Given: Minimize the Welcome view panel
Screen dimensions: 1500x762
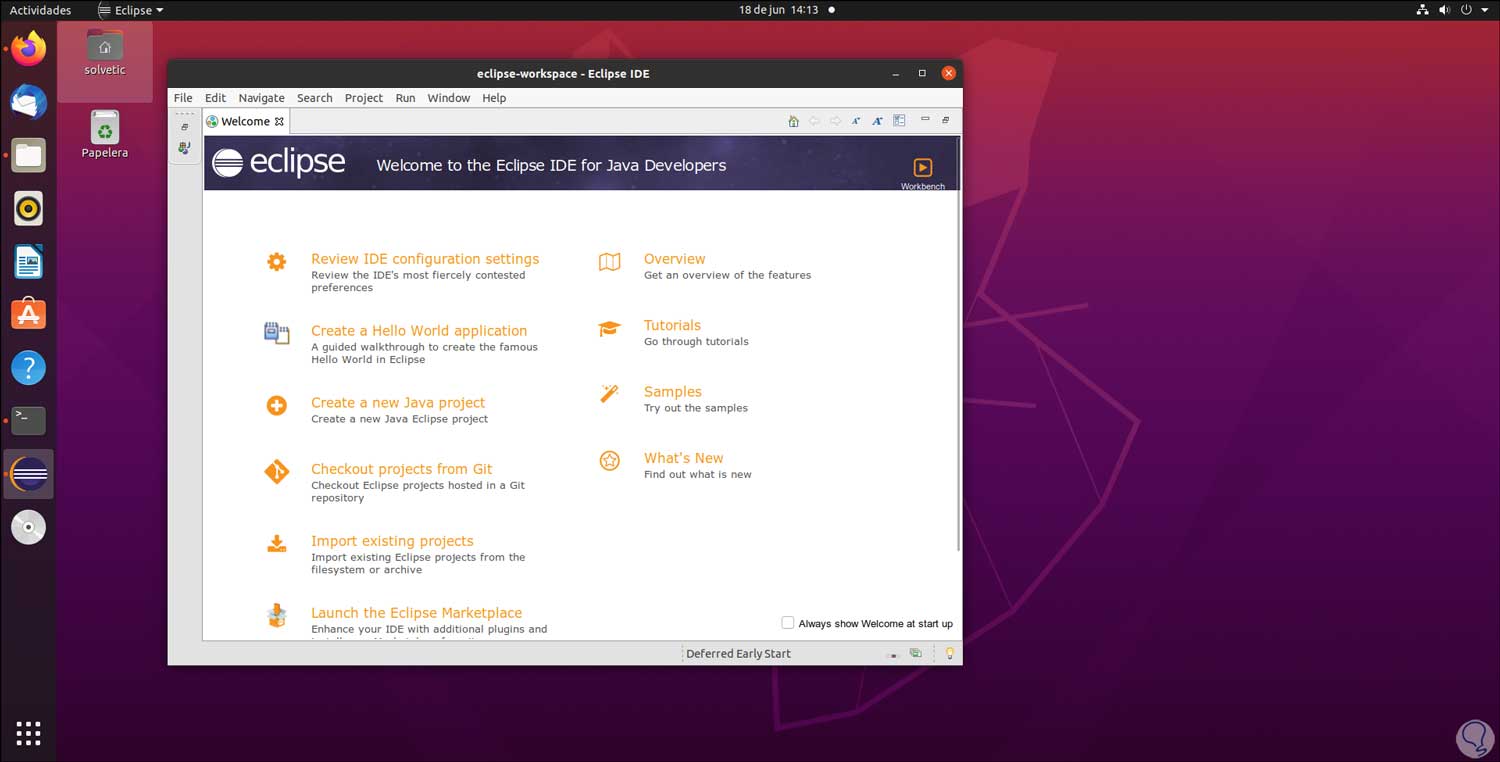Looking at the screenshot, I should click(925, 120).
